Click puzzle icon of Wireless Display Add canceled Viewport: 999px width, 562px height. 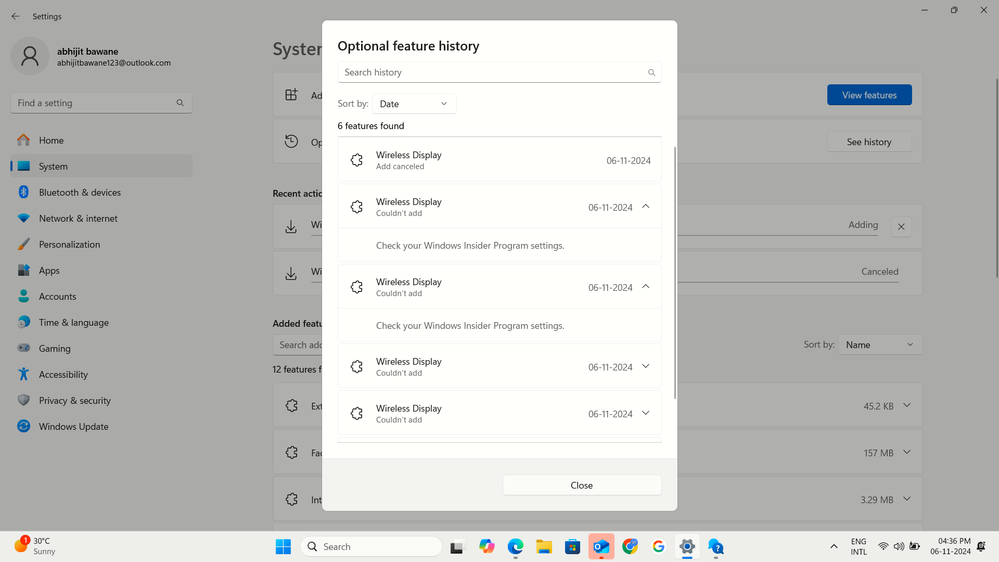(357, 160)
